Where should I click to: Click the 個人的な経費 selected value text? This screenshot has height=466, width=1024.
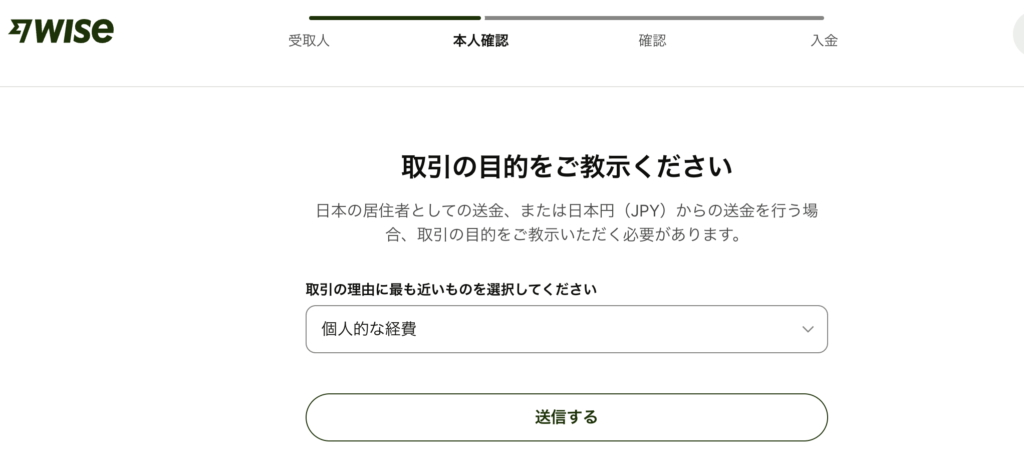coord(369,329)
